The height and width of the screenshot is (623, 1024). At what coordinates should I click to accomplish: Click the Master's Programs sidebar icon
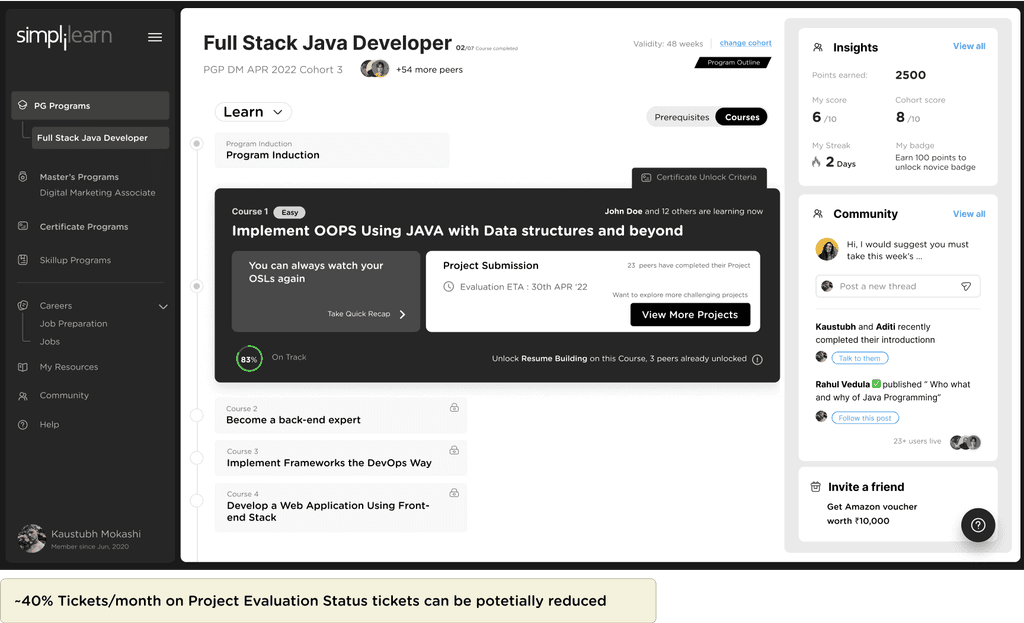[23, 176]
